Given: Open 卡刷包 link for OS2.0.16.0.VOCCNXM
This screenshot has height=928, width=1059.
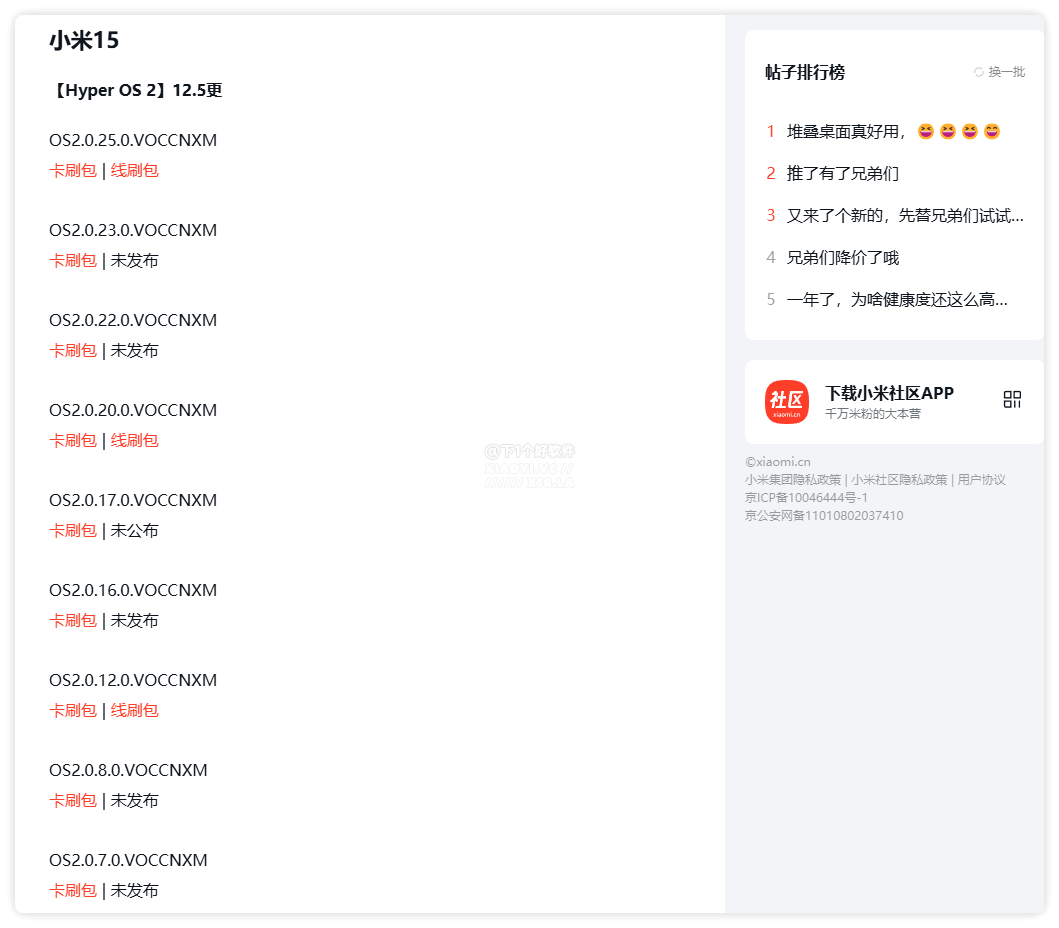Looking at the screenshot, I should pyautogui.click(x=73, y=620).
